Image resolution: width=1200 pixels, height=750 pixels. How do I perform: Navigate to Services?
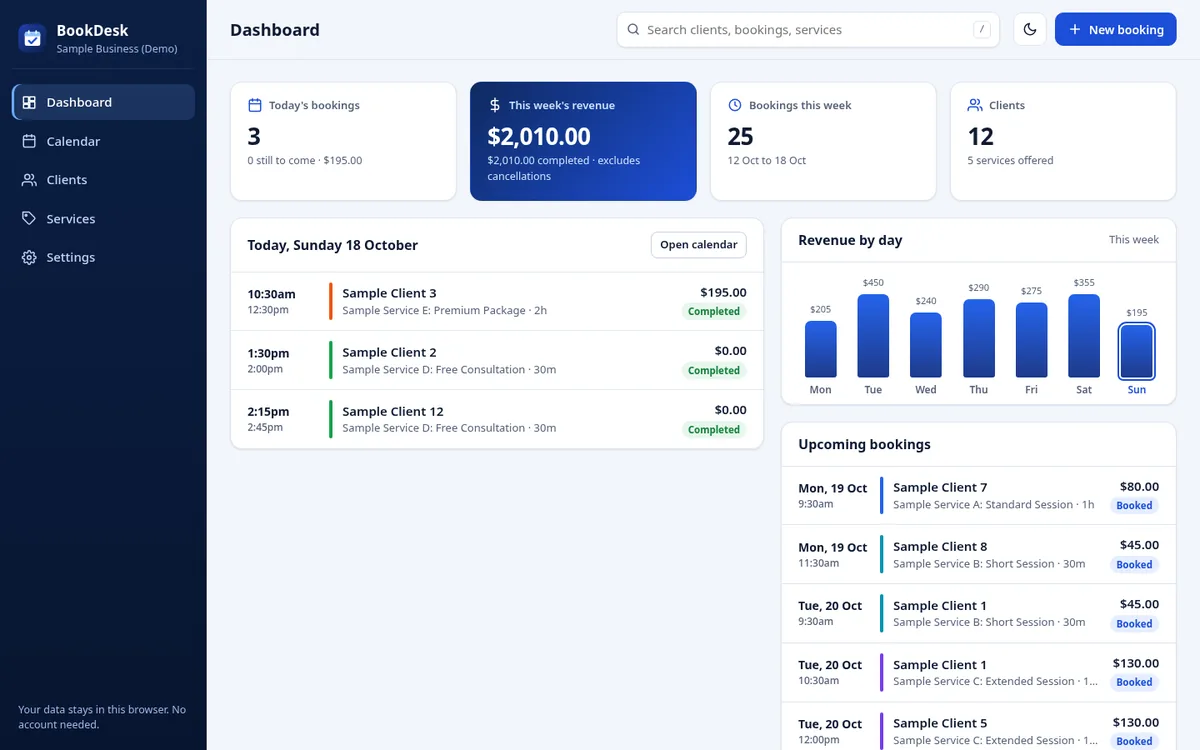[104, 218]
